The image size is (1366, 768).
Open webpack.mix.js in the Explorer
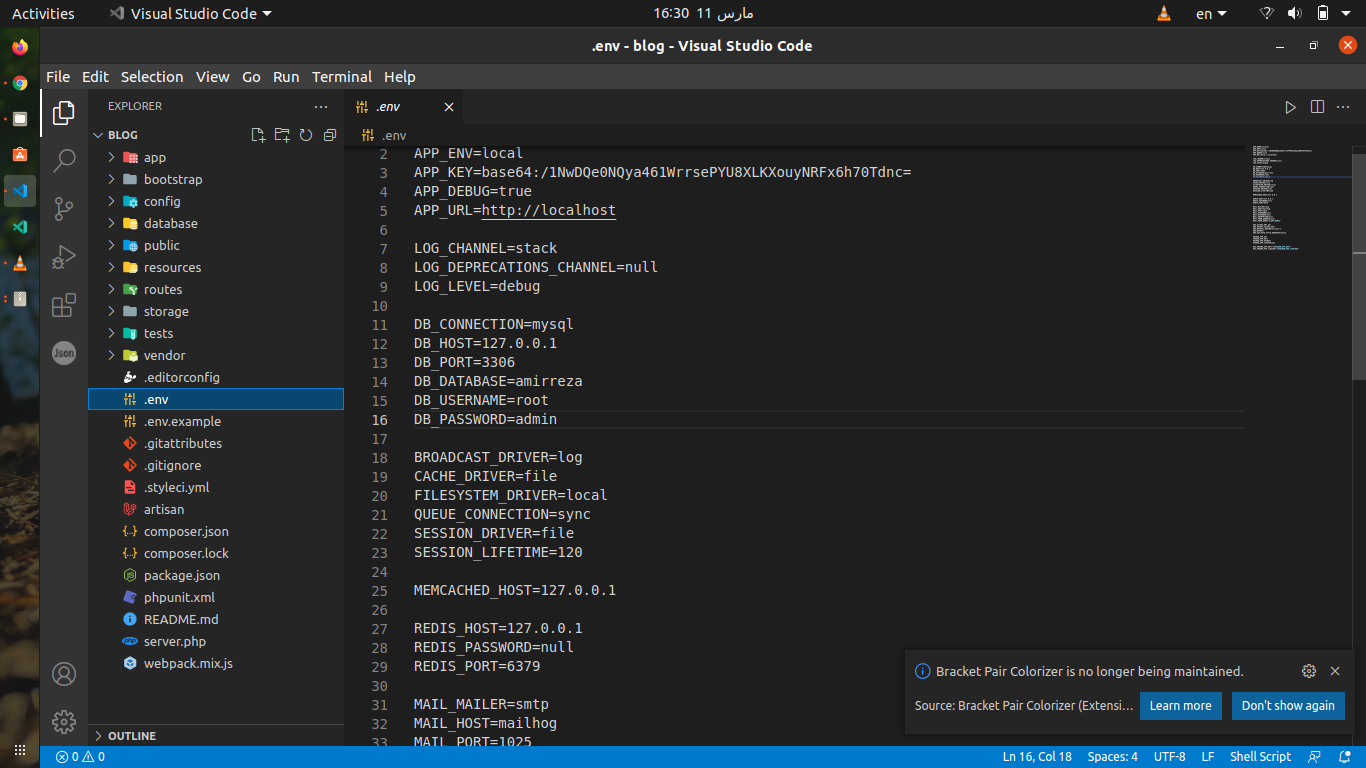click(x=216, y=663)
